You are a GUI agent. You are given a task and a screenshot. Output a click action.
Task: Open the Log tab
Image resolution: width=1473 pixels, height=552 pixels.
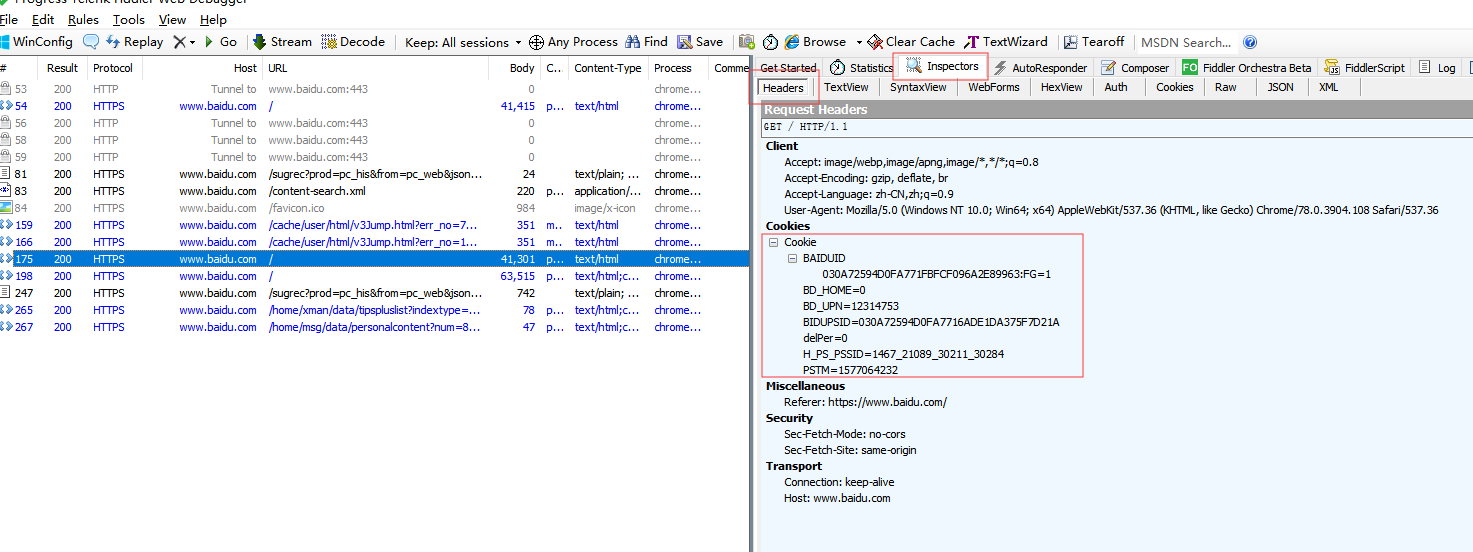coord(1437,68)
